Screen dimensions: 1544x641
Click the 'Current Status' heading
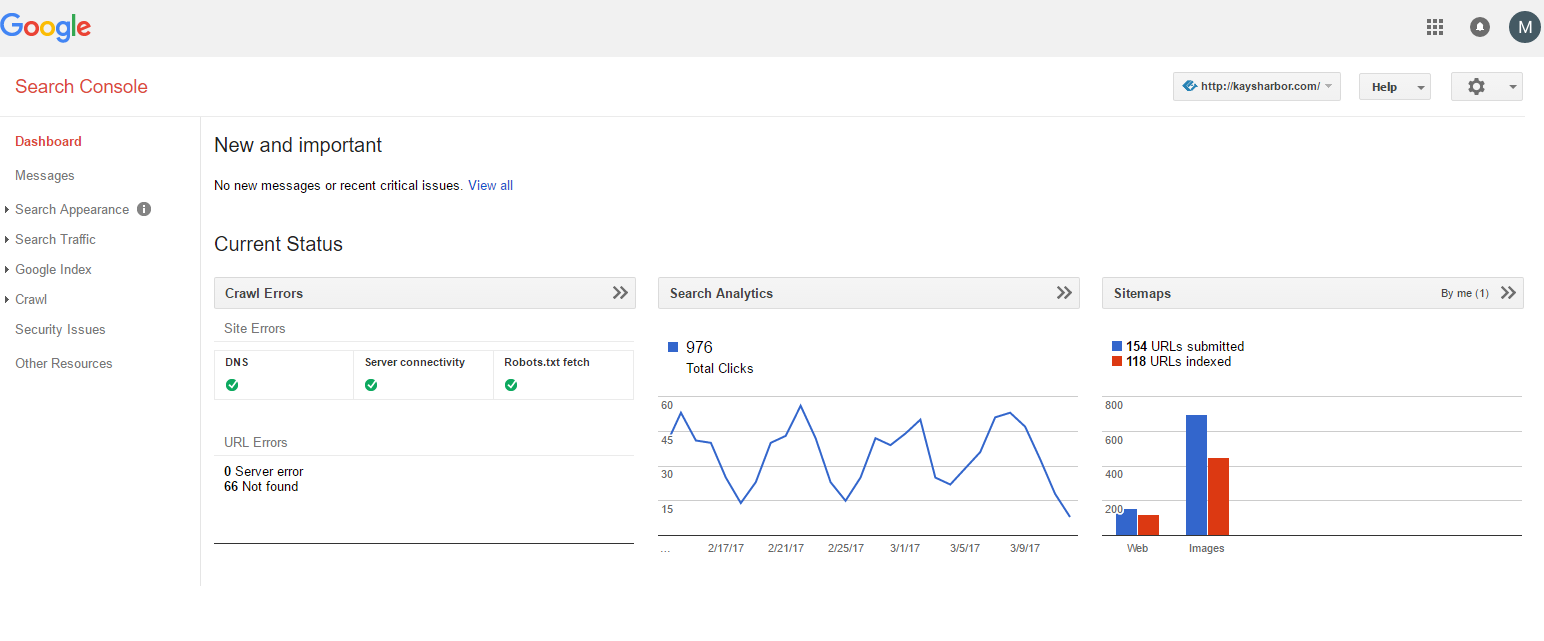(x=278, y=244)
